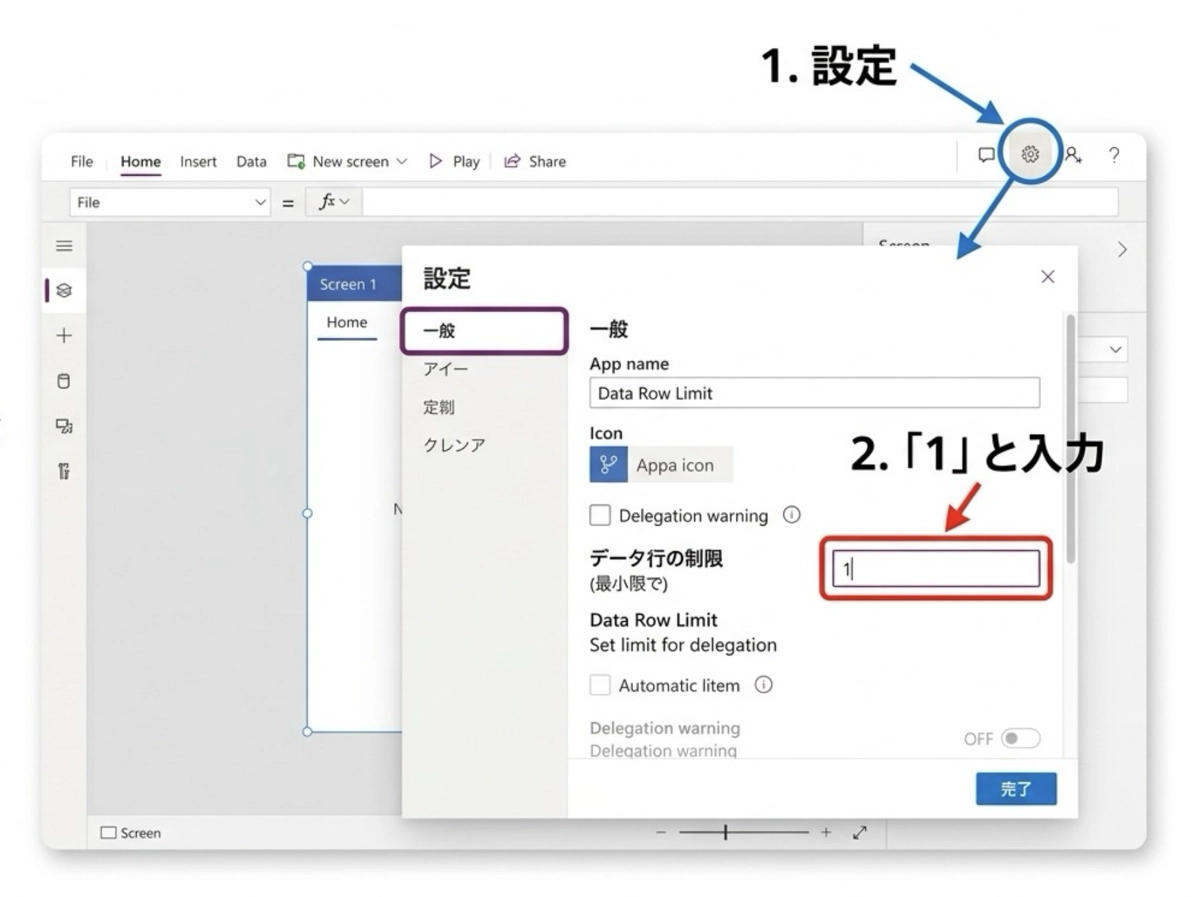Select the 一般 settings tab
The height and width of the screenshot is (897, 1200).
click(x=485, y=331)
